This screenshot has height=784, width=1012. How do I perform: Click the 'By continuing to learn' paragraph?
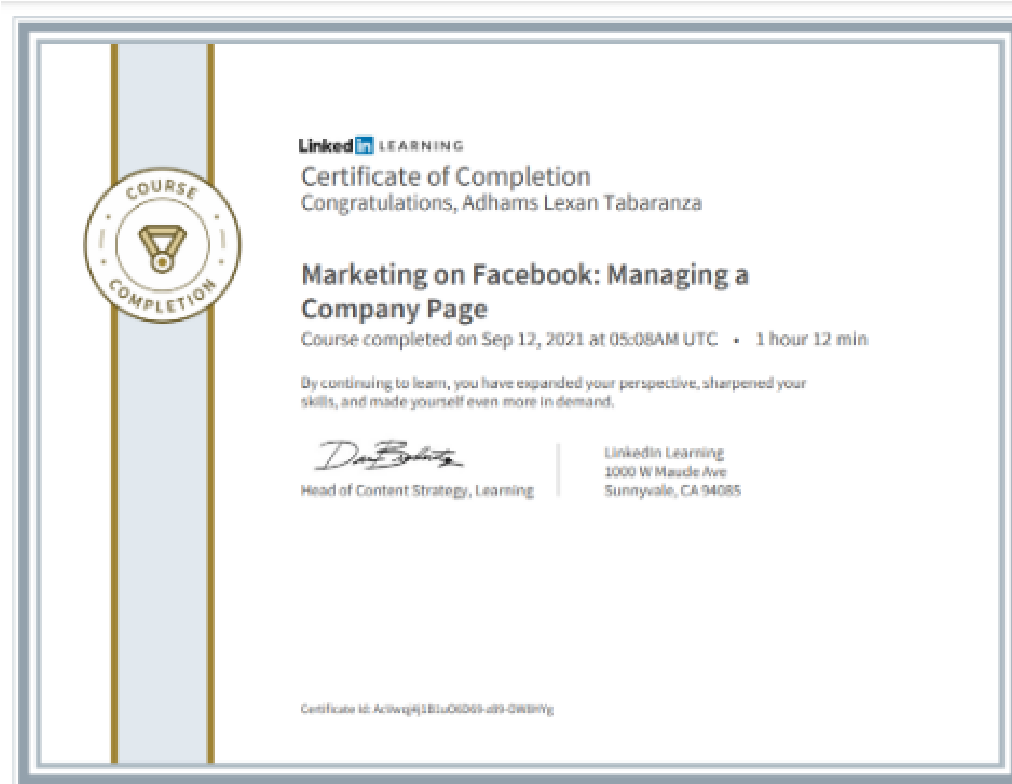(x=553, y=392)
